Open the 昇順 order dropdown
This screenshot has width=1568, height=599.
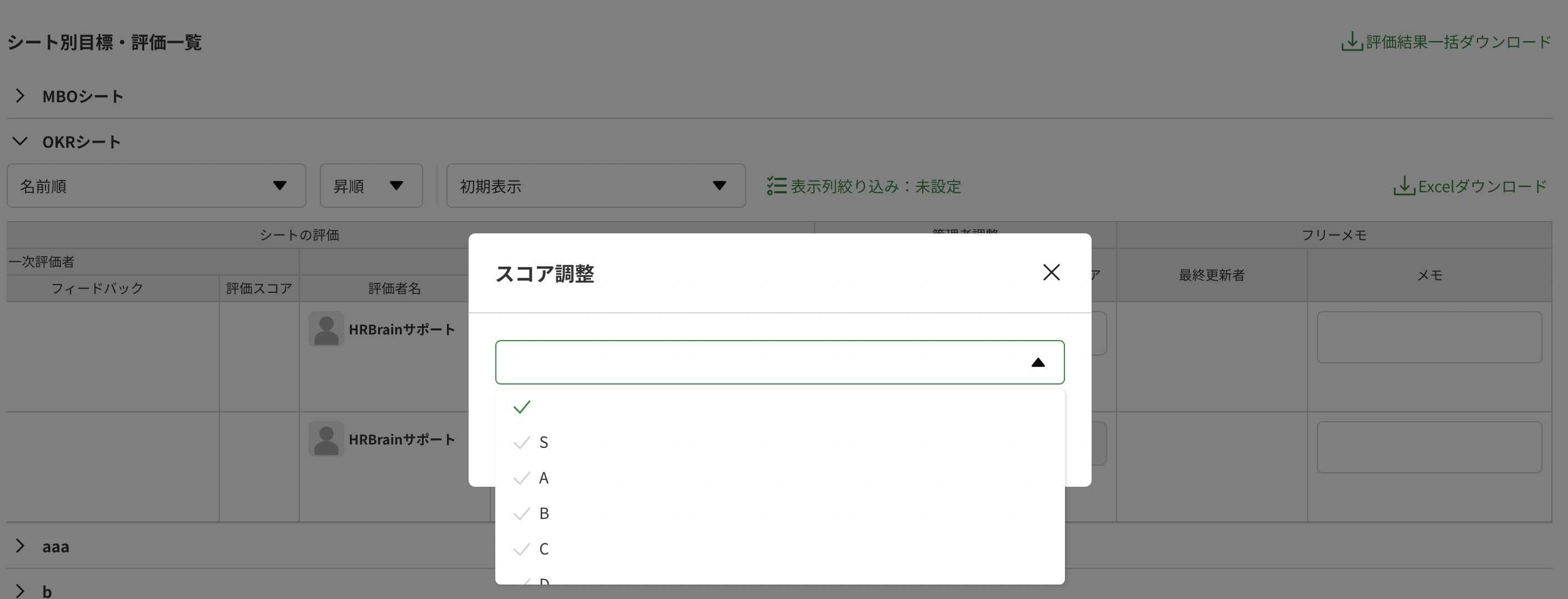[371, 186]
